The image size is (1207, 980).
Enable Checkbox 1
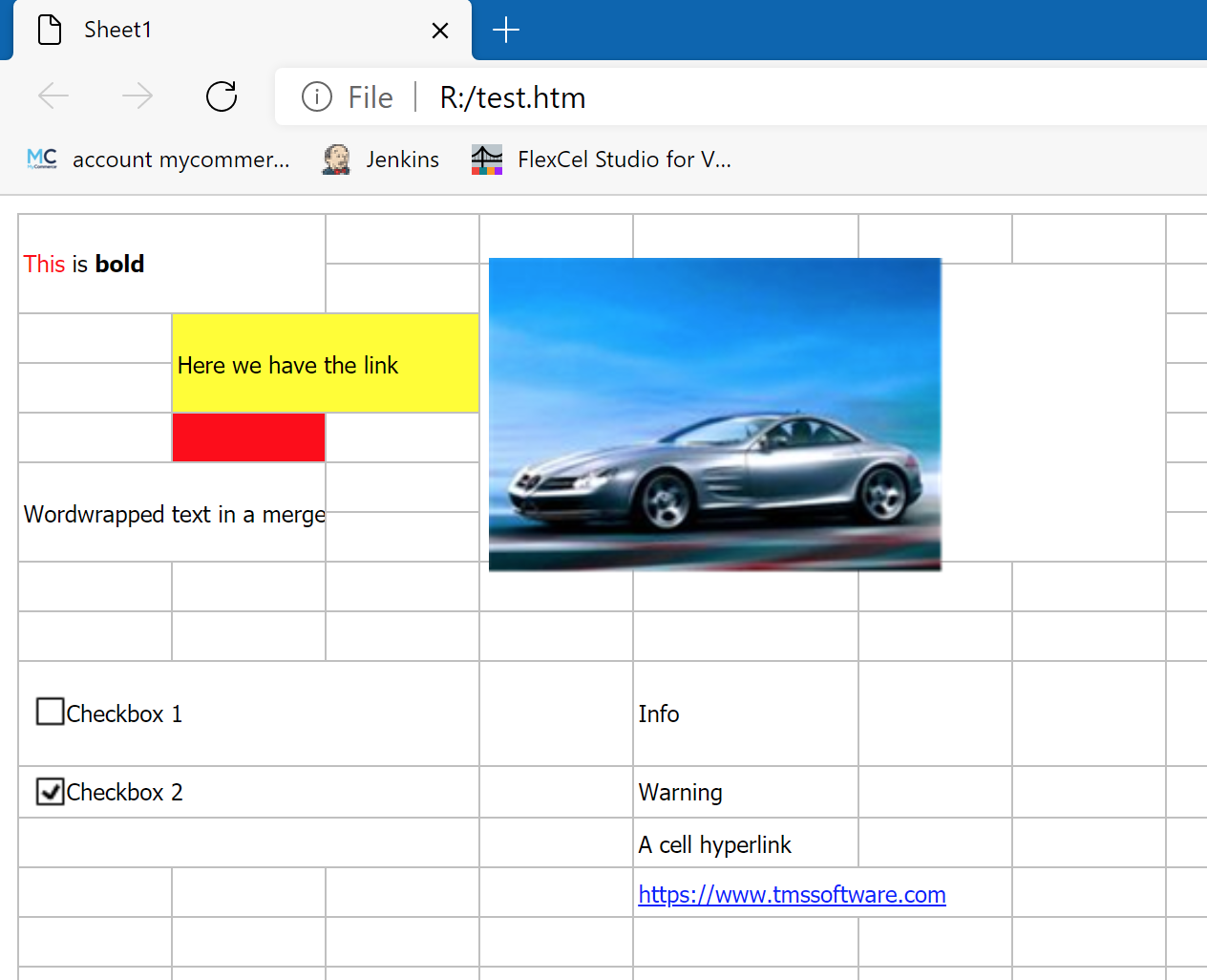[x=50, y=712]
